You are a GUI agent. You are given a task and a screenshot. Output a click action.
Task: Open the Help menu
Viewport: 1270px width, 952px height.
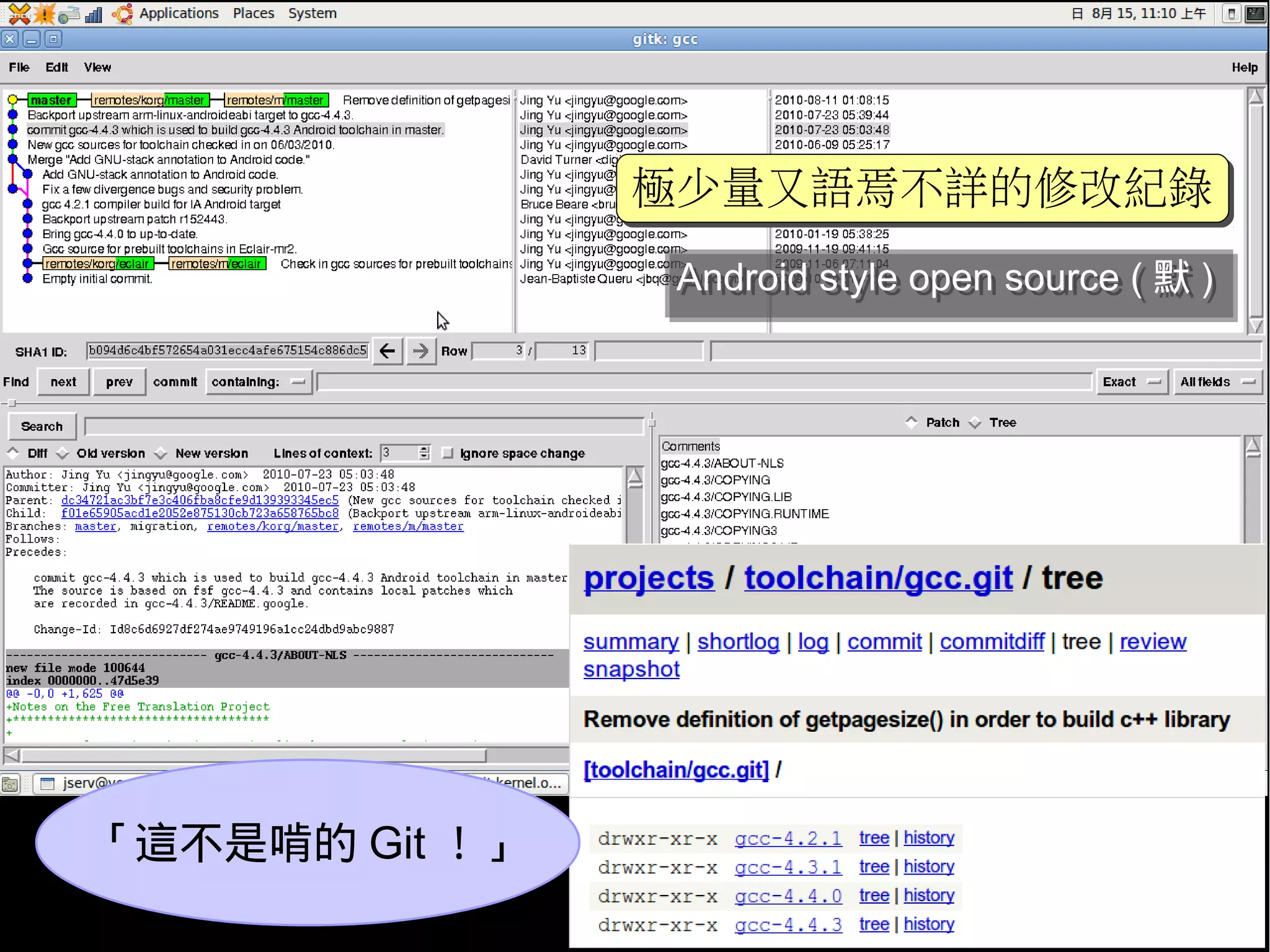[x=1244, y=67]
